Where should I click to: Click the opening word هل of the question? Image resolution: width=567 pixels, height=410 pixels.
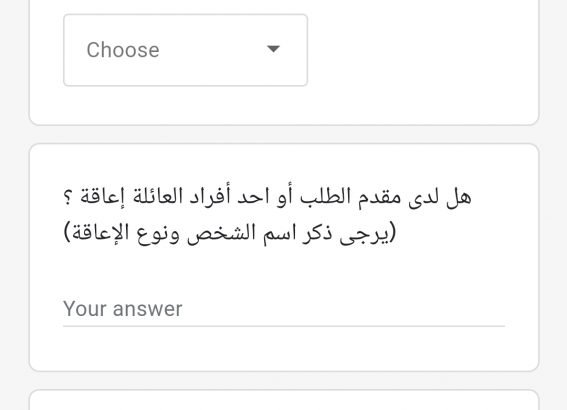tap(459, 197)
